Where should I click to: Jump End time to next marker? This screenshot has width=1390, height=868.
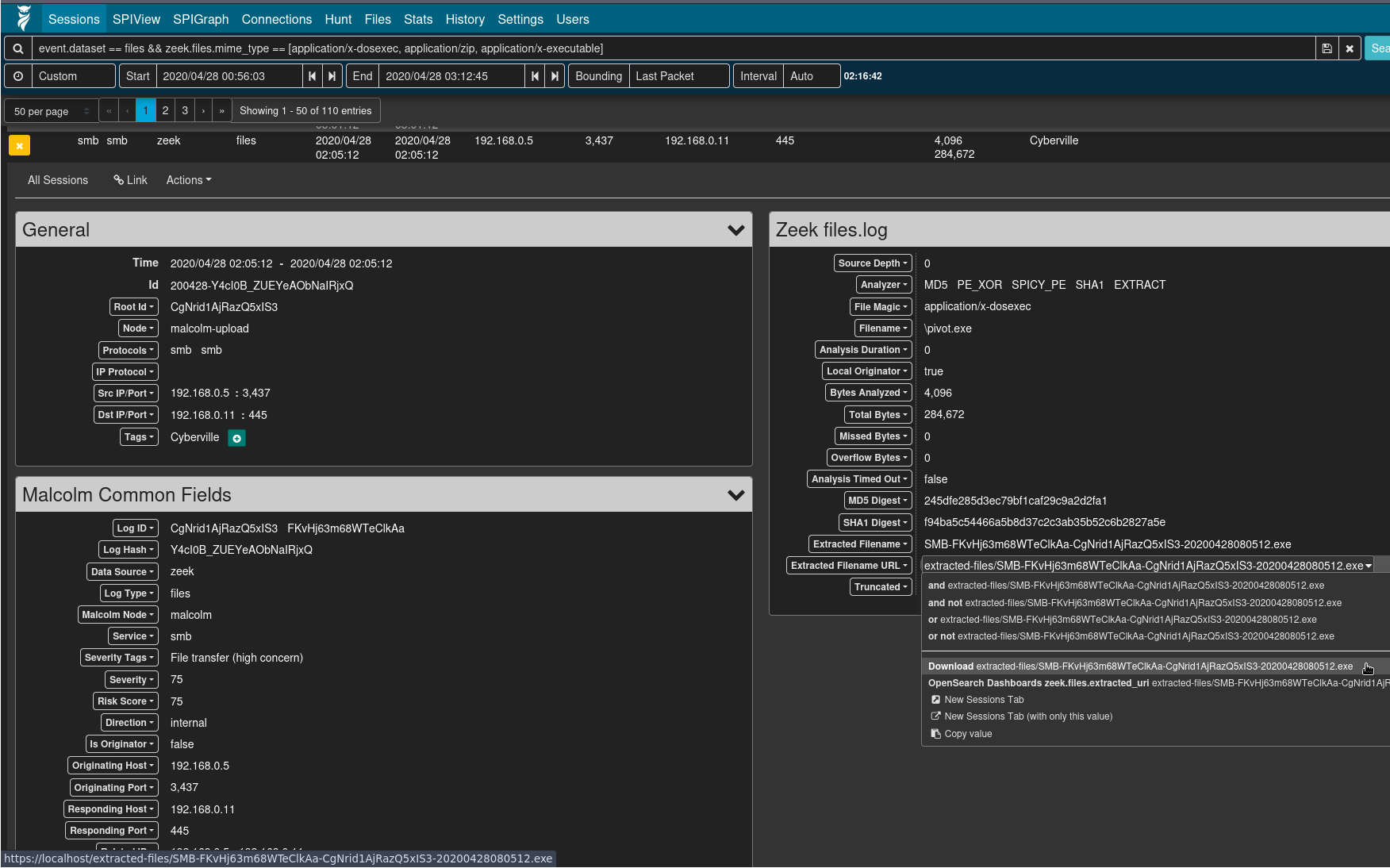555,76
